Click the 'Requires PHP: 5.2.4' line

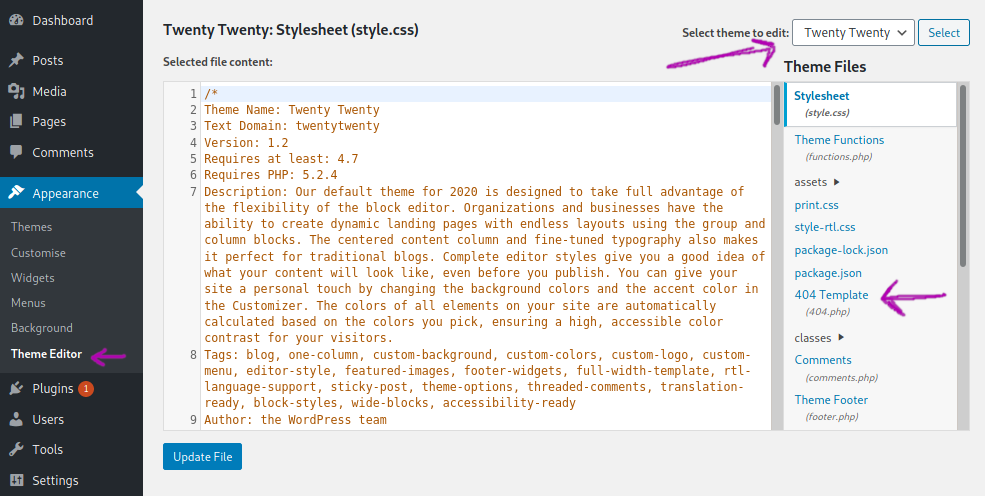tap(271, 175)
